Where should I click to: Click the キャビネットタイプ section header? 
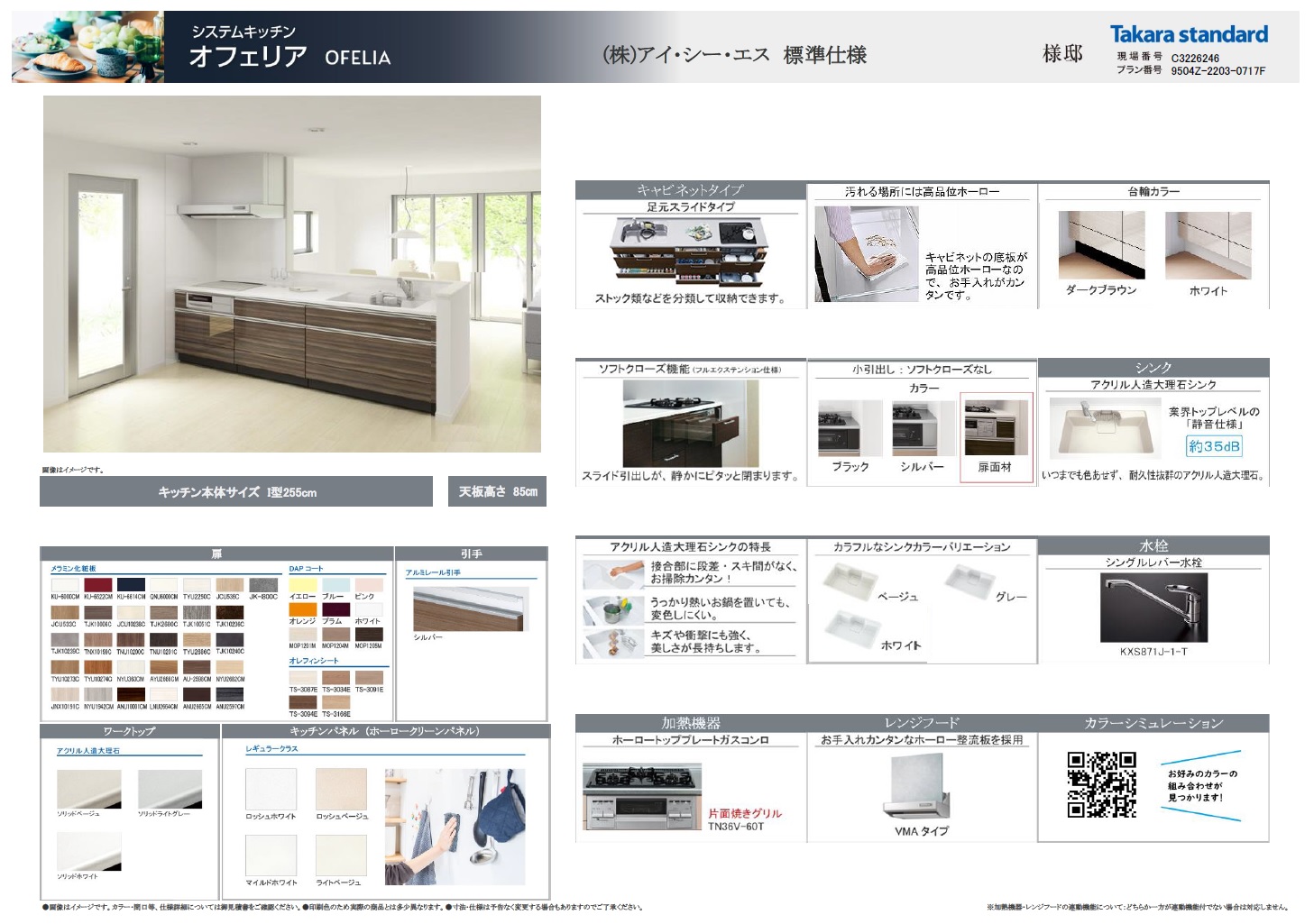(691, 190)
